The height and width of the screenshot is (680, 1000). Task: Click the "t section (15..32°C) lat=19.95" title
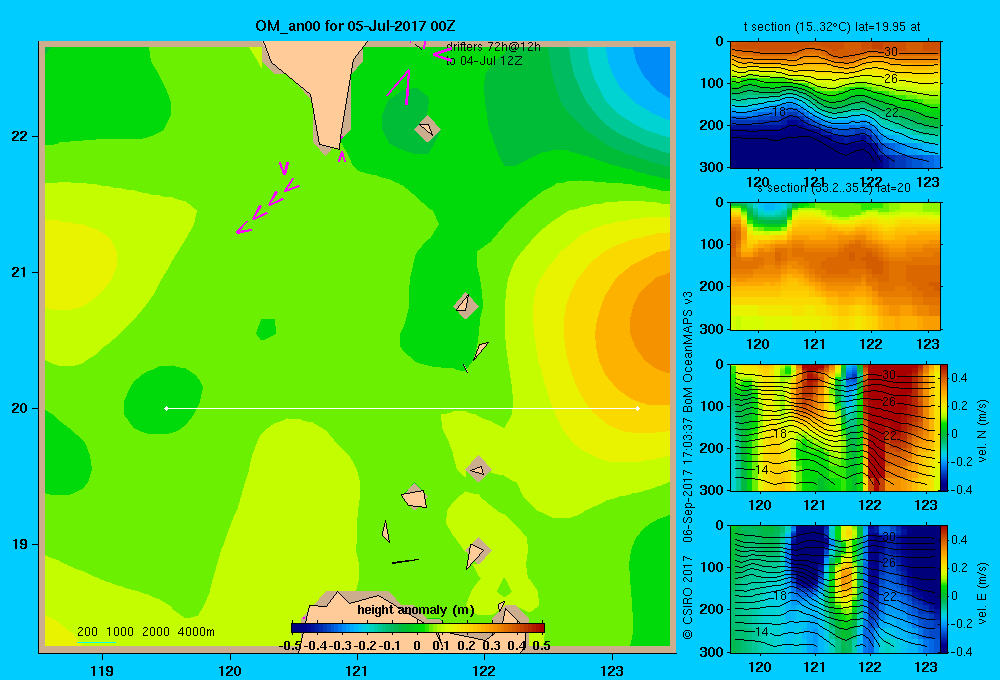pos(832,27)
